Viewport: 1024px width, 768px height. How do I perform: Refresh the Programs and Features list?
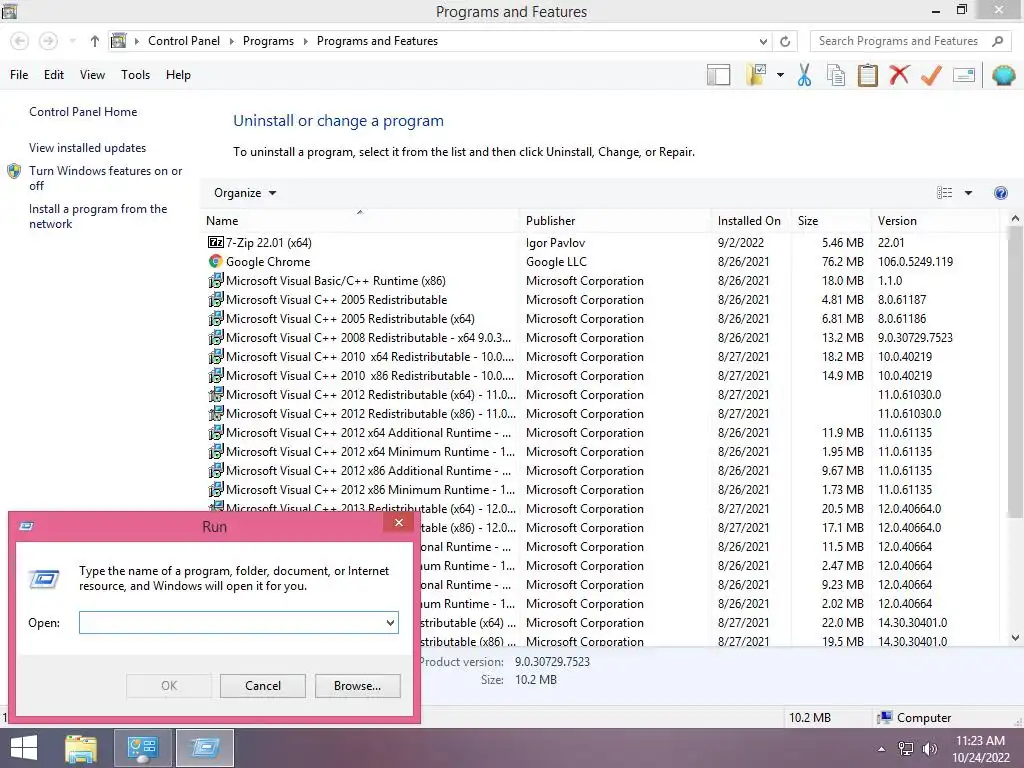(x=785, y=41)
